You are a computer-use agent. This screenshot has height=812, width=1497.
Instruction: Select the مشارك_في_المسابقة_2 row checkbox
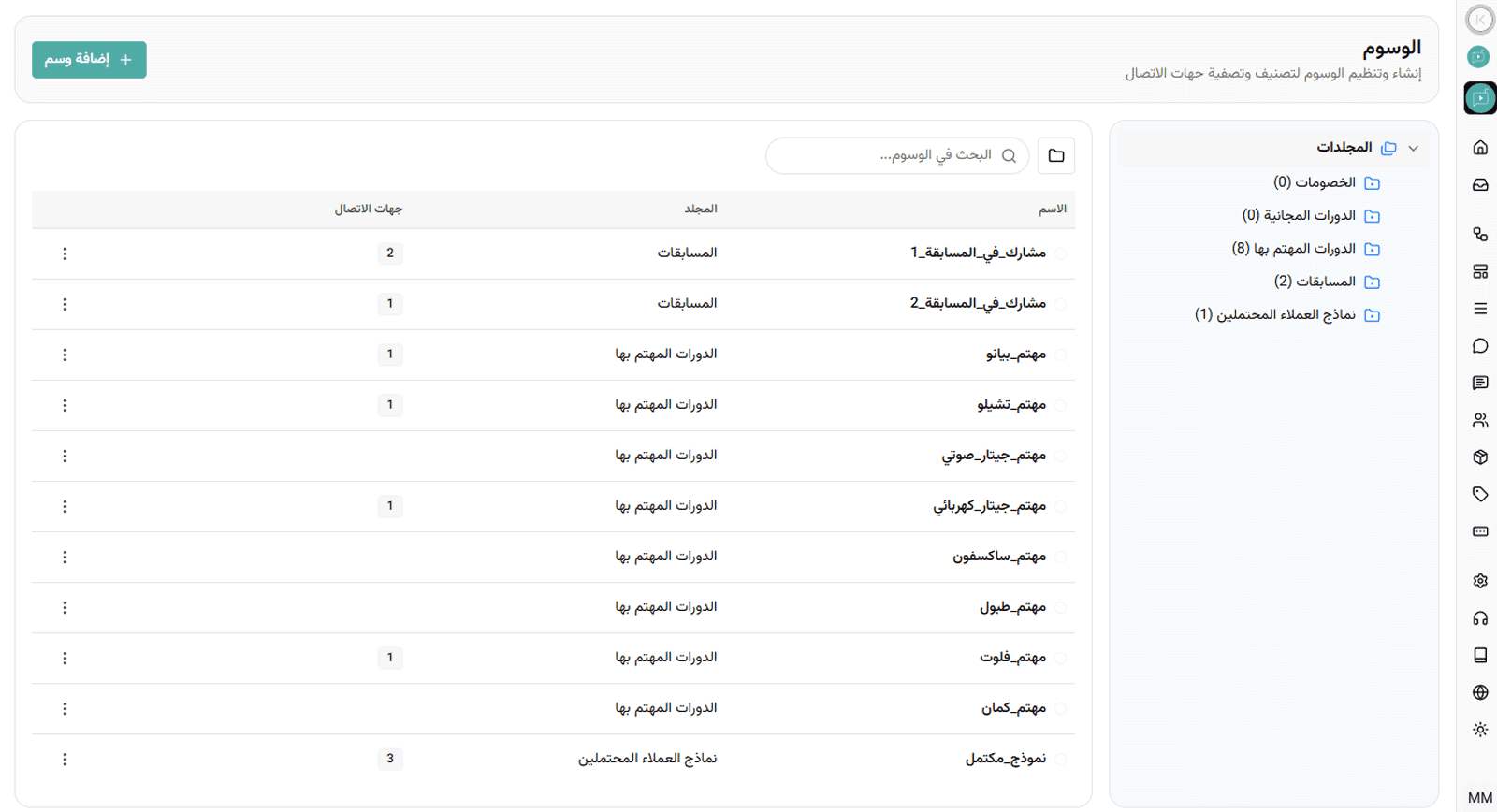(1060, 304)
